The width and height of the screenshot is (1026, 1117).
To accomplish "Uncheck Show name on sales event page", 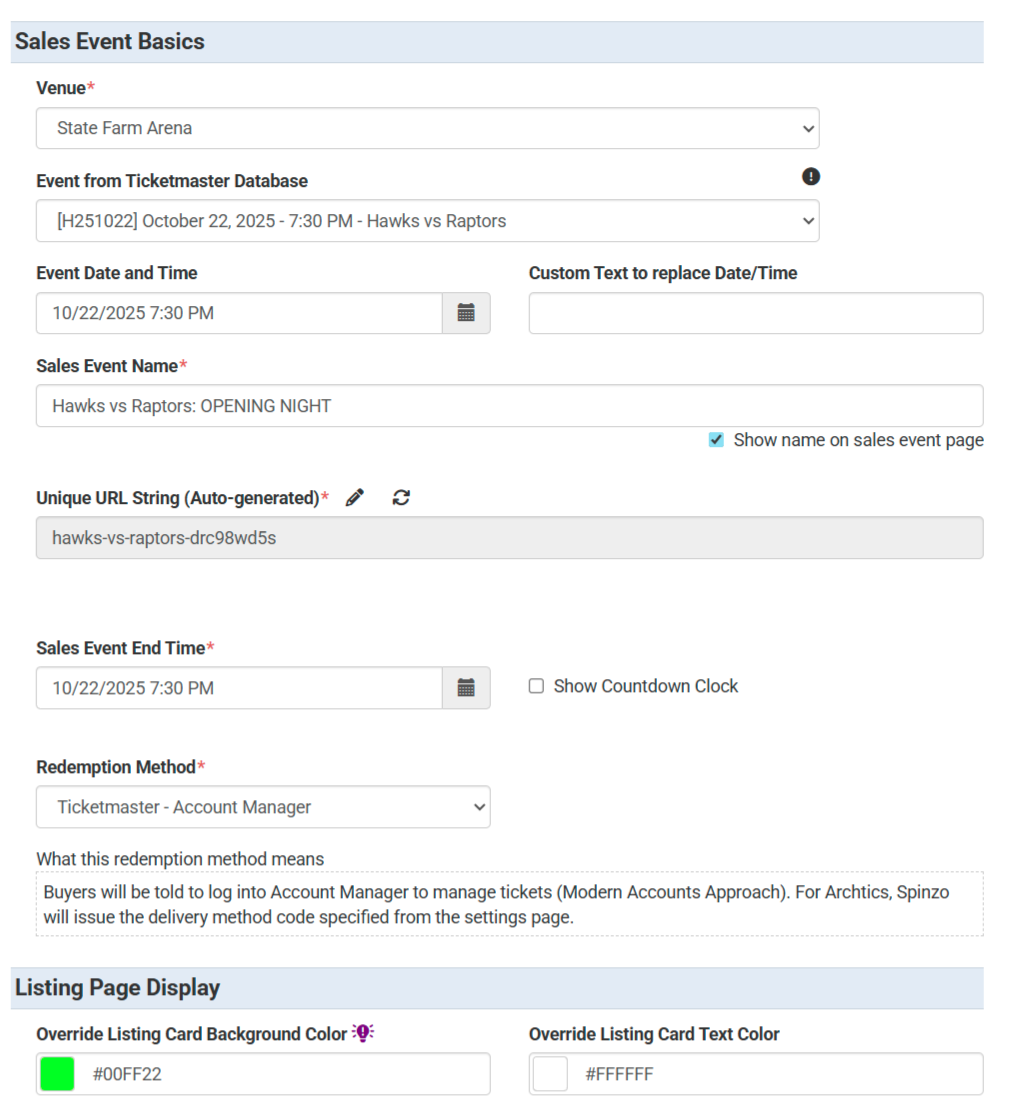I will click(716, 440).
